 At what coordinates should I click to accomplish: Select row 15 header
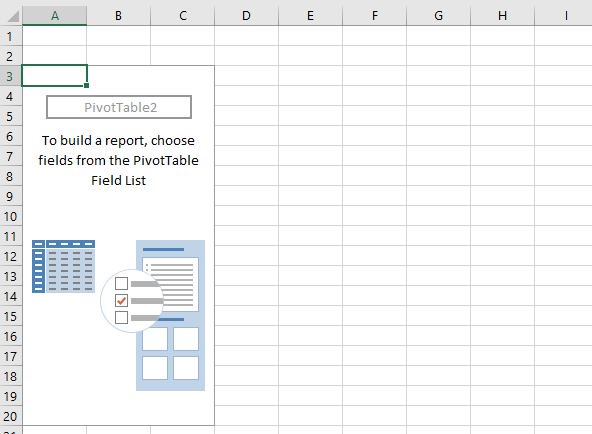11,316
